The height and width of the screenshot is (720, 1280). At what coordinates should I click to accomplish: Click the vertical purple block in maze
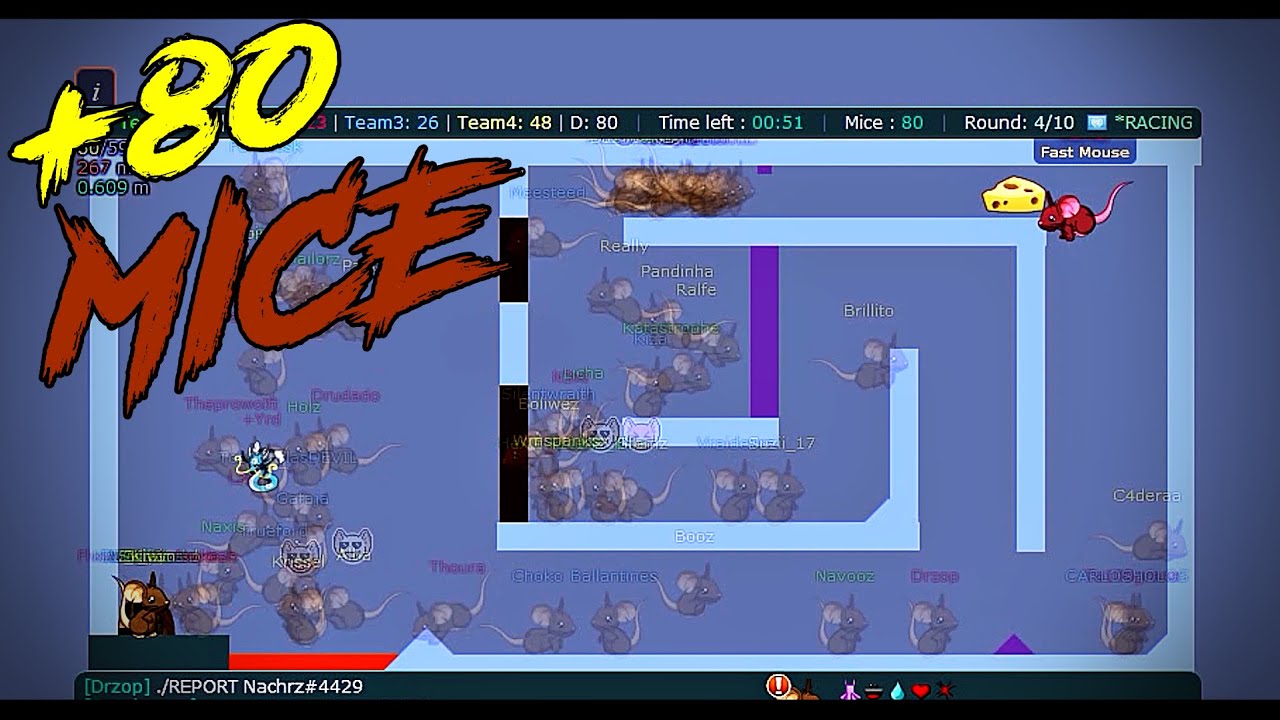pyautogui.click(x=764, y=331)
